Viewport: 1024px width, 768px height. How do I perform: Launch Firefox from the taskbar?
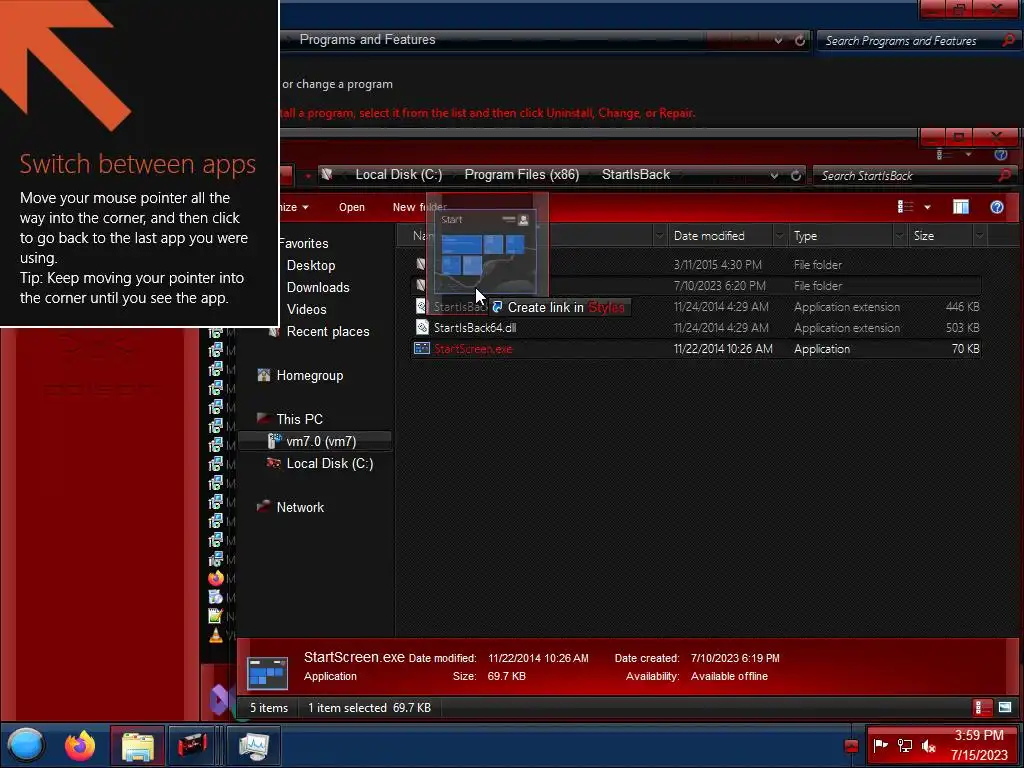pyautogui.click(x=80, y=745)
